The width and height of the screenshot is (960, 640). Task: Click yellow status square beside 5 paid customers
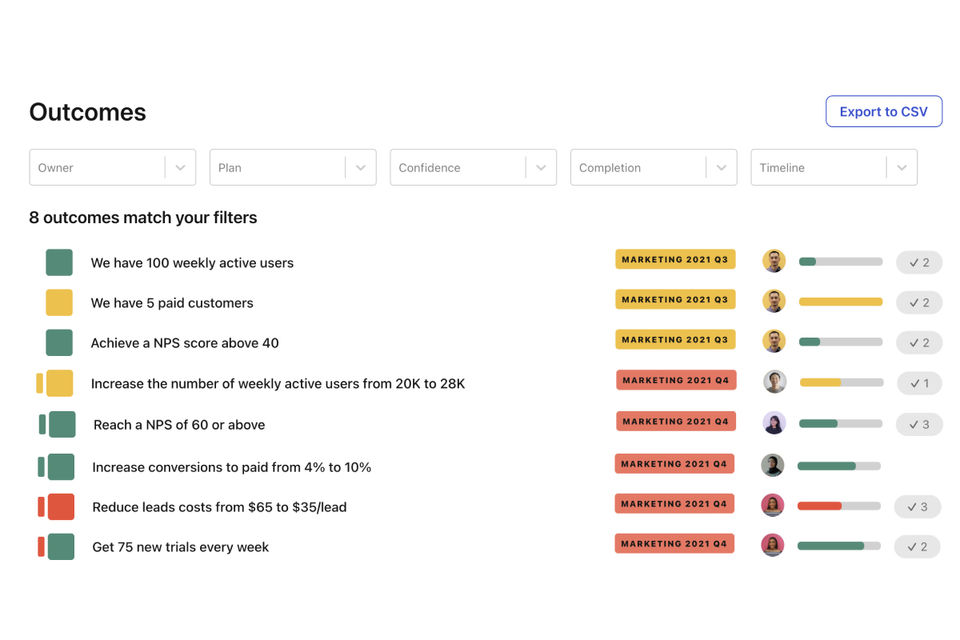[x=59, y=303]
